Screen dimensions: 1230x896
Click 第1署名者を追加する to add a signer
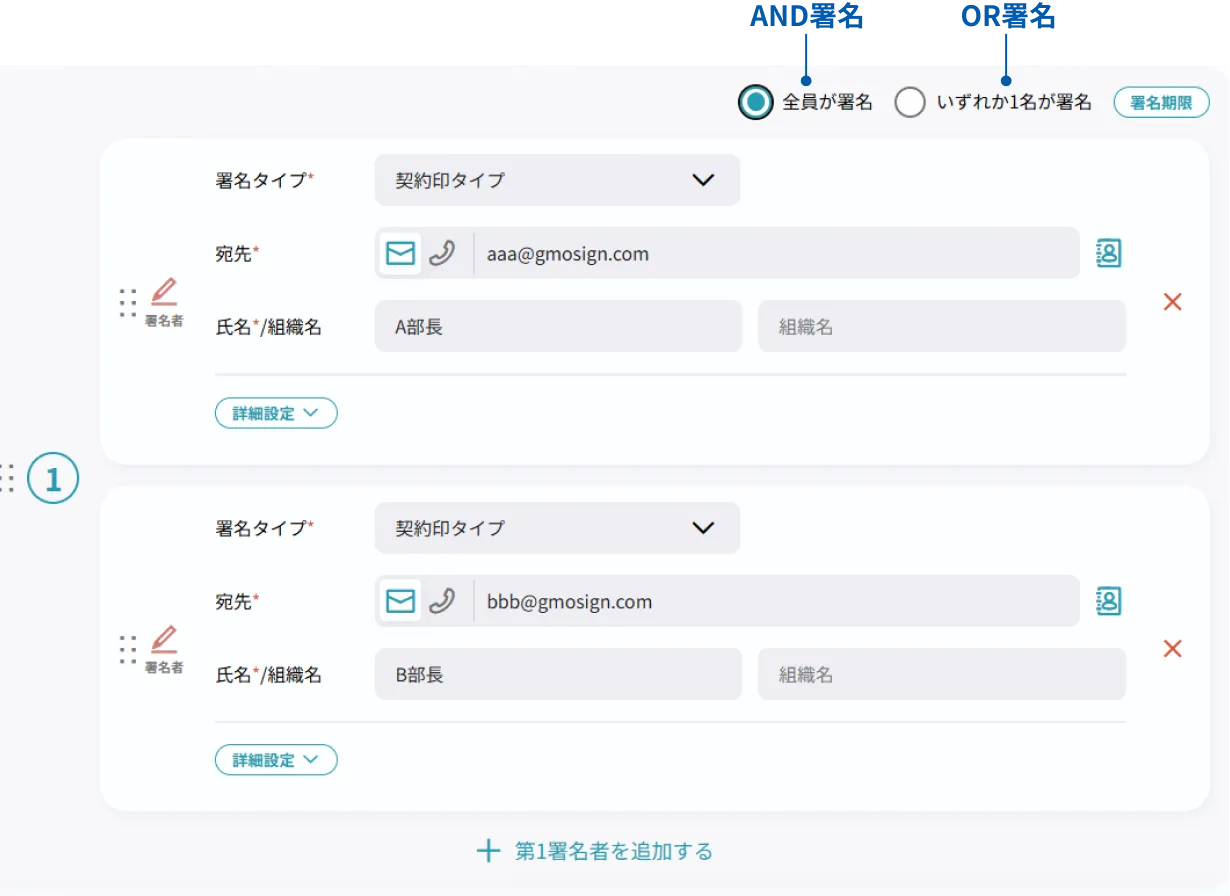pos(594,851)
